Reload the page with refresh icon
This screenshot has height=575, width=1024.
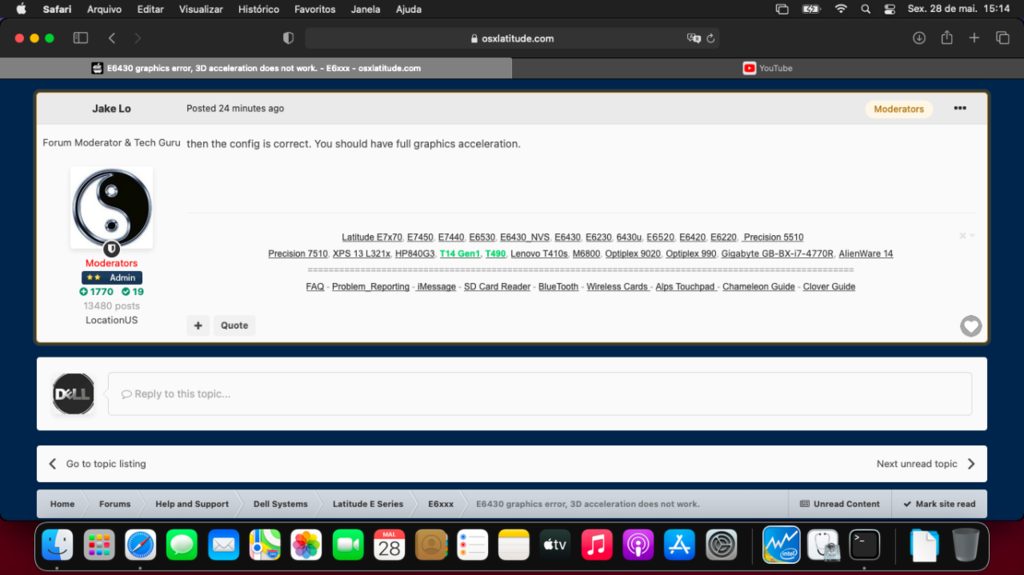[711, 38]
